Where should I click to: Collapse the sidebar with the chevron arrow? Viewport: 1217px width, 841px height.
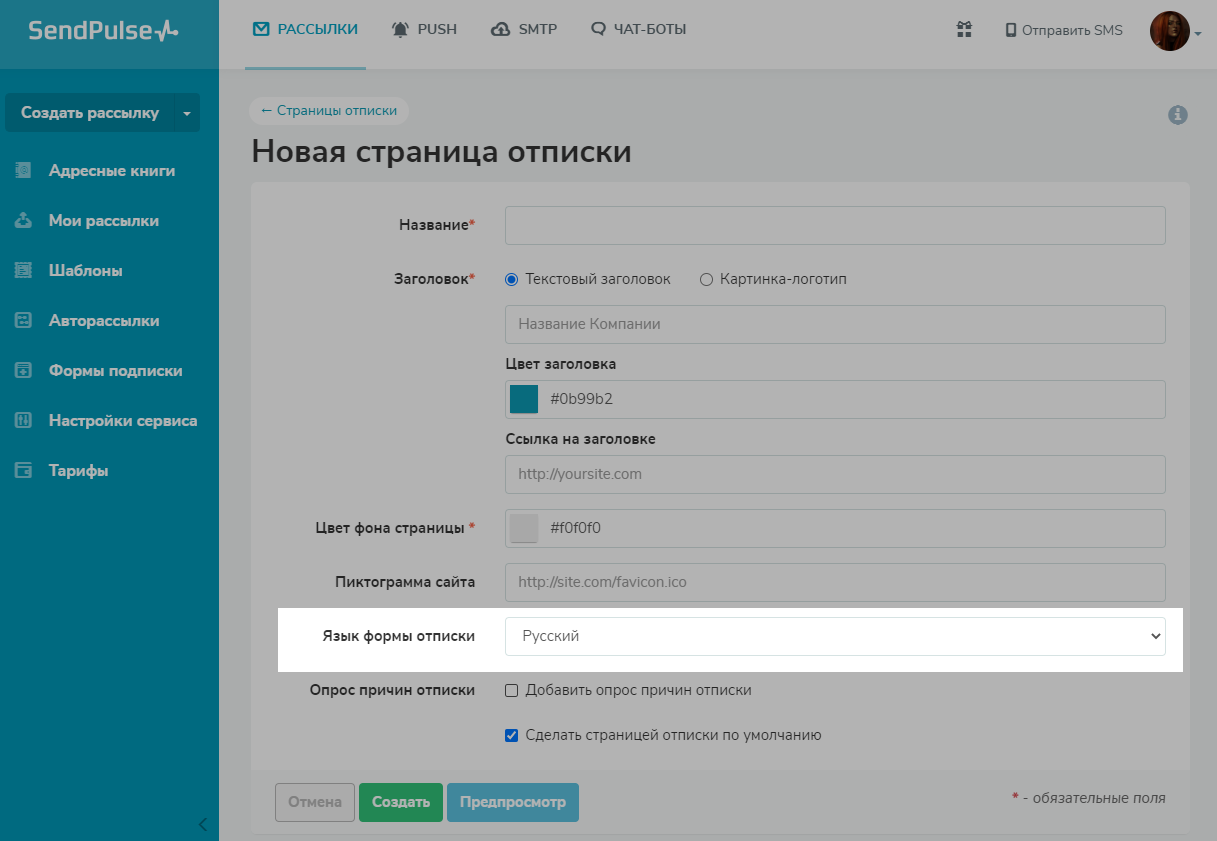coord(203,825)
